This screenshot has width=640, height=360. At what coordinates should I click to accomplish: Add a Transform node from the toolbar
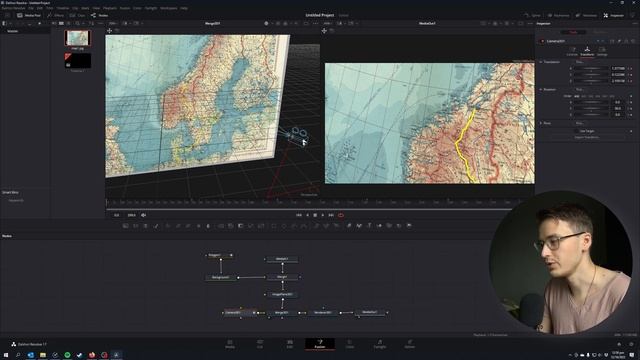coord(261,226)
